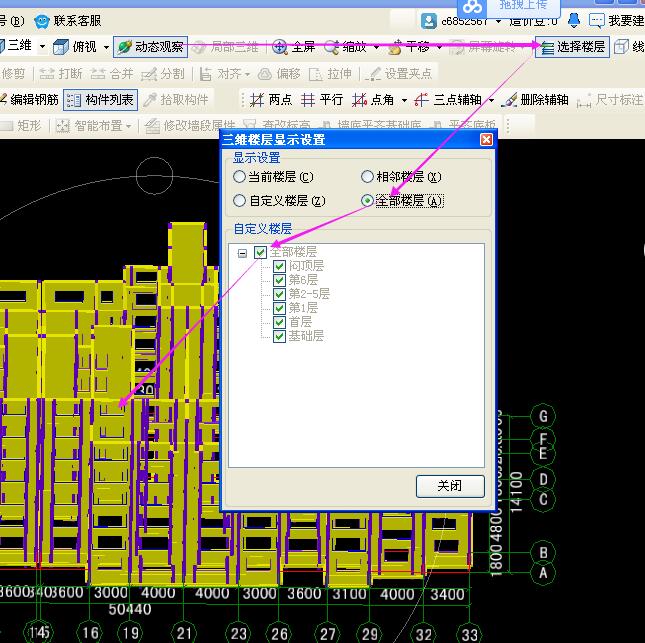The height and width of the screenshot is (643, 645).
Task: Expand the 缩放 zoom options dropdown arrow
Action: pyautogui.click(x=376, y=47)
